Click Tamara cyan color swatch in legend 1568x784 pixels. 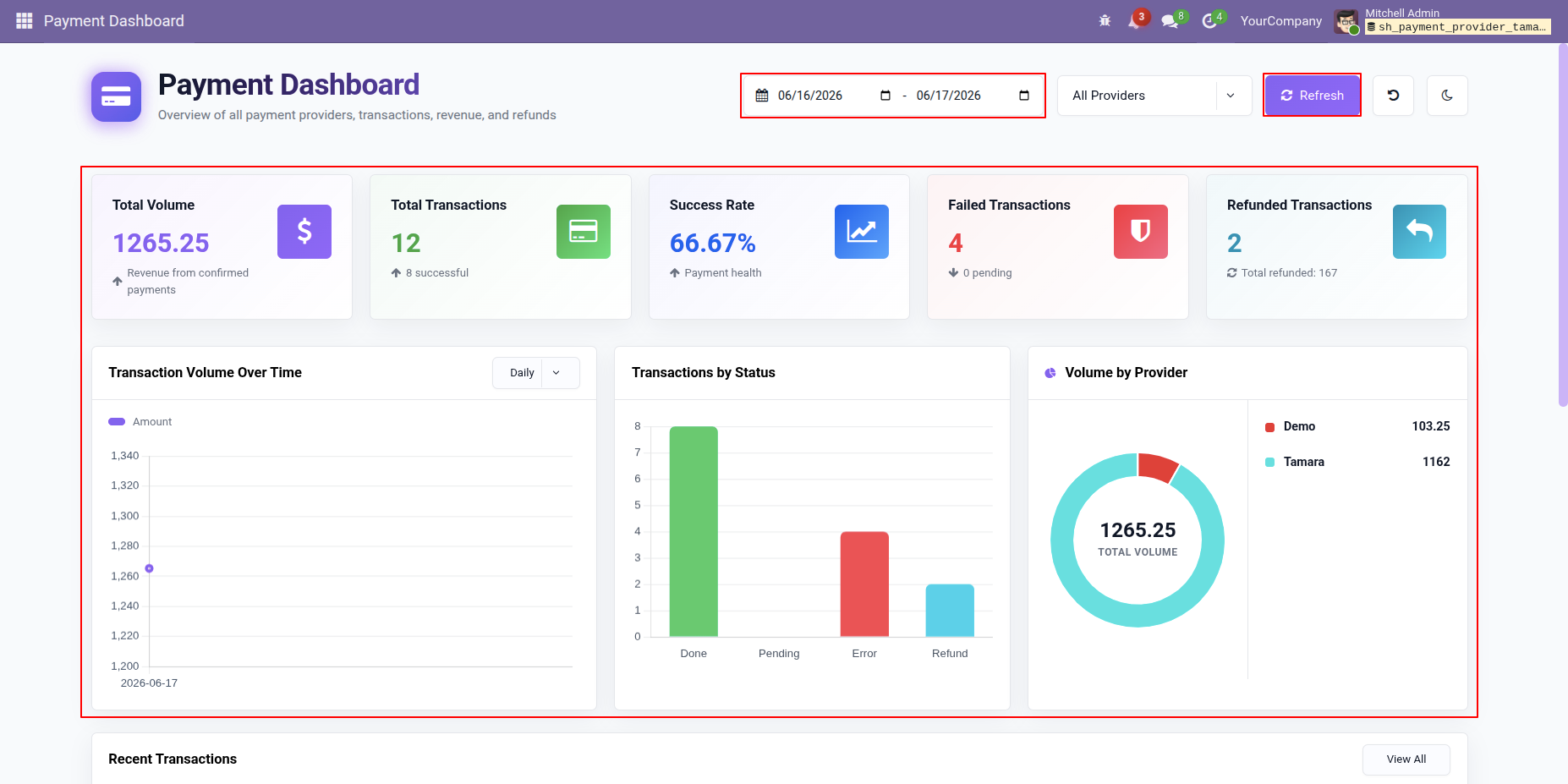coord(1269,462)
